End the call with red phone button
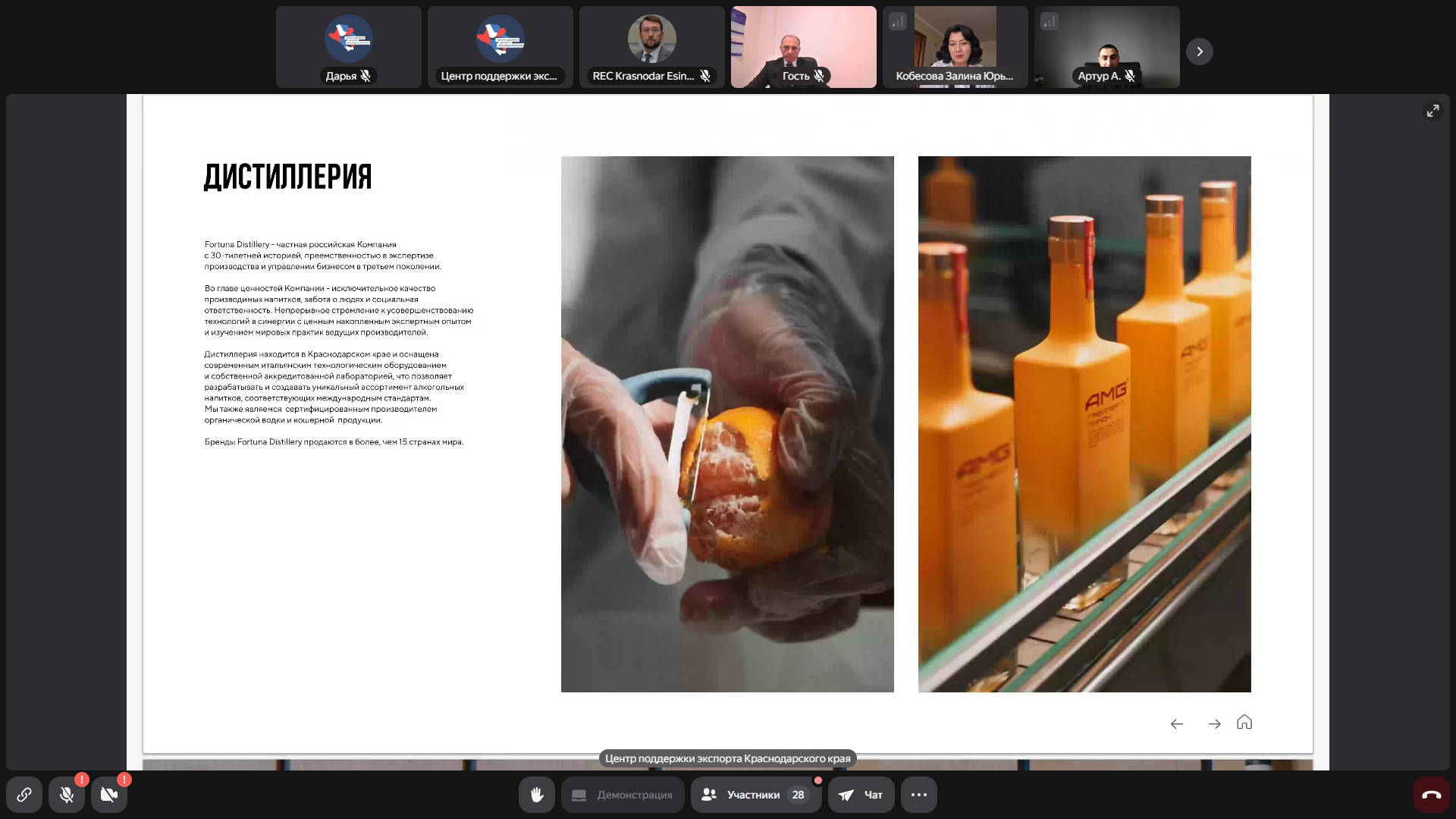This screenshot has height=819, width=1456. 1431,795
